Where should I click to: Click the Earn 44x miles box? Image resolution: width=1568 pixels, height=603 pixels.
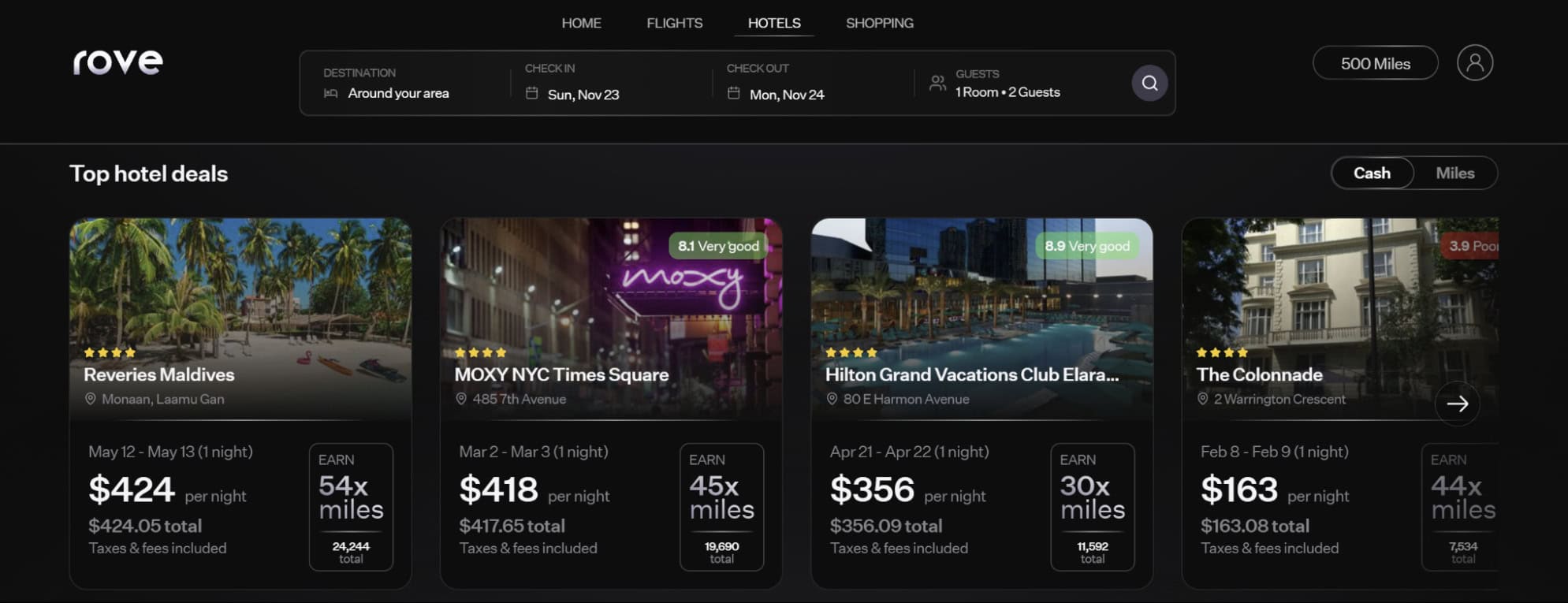1460,507
